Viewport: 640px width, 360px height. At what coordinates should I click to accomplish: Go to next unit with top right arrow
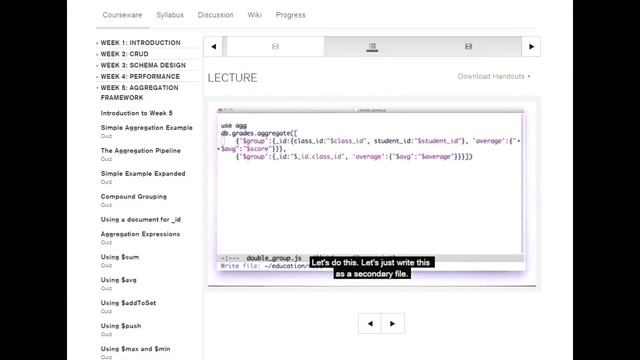point(531,47)
